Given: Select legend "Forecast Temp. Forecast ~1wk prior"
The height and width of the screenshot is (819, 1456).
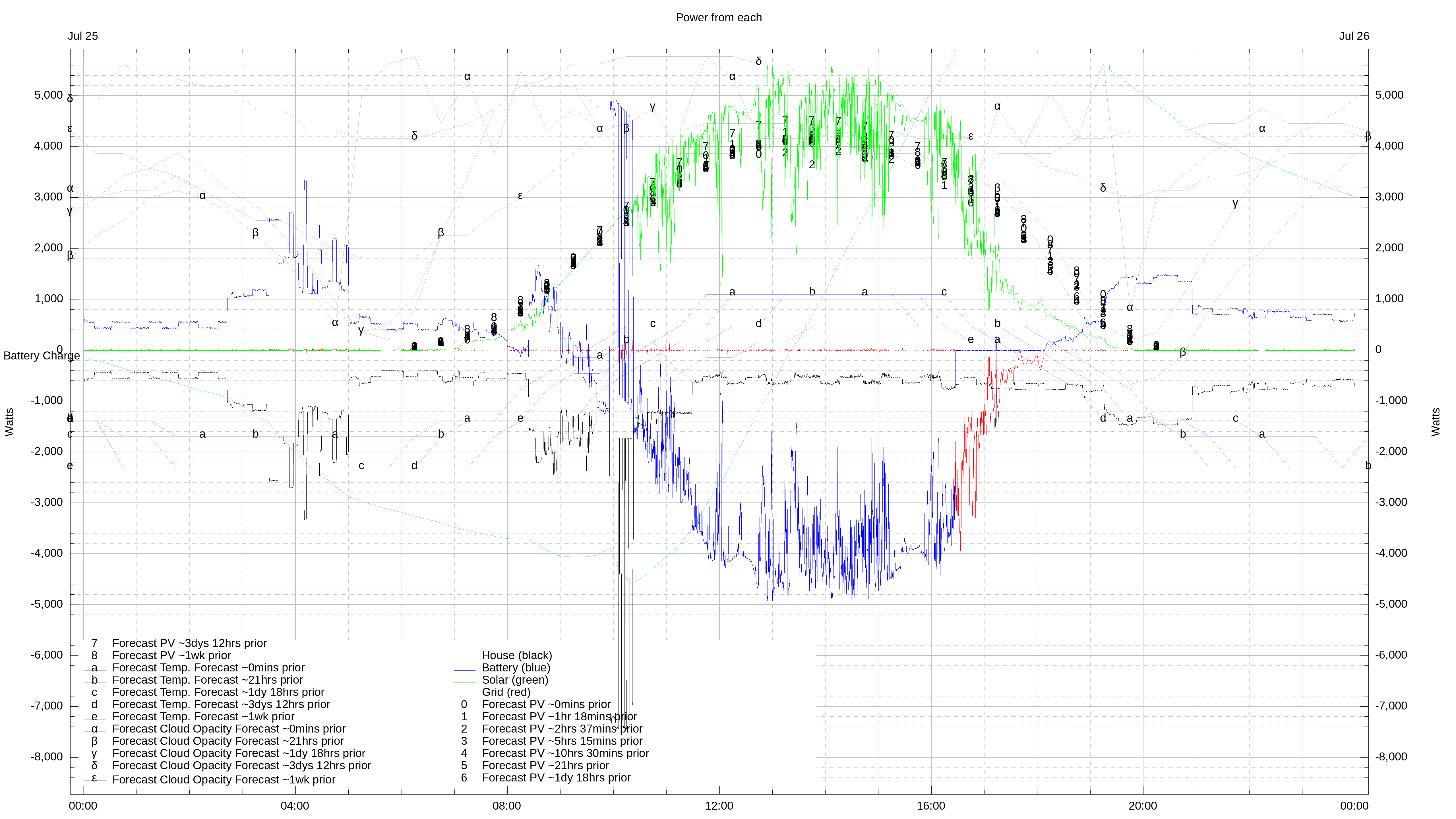Looking at the screenshot, I should [203, 717].
